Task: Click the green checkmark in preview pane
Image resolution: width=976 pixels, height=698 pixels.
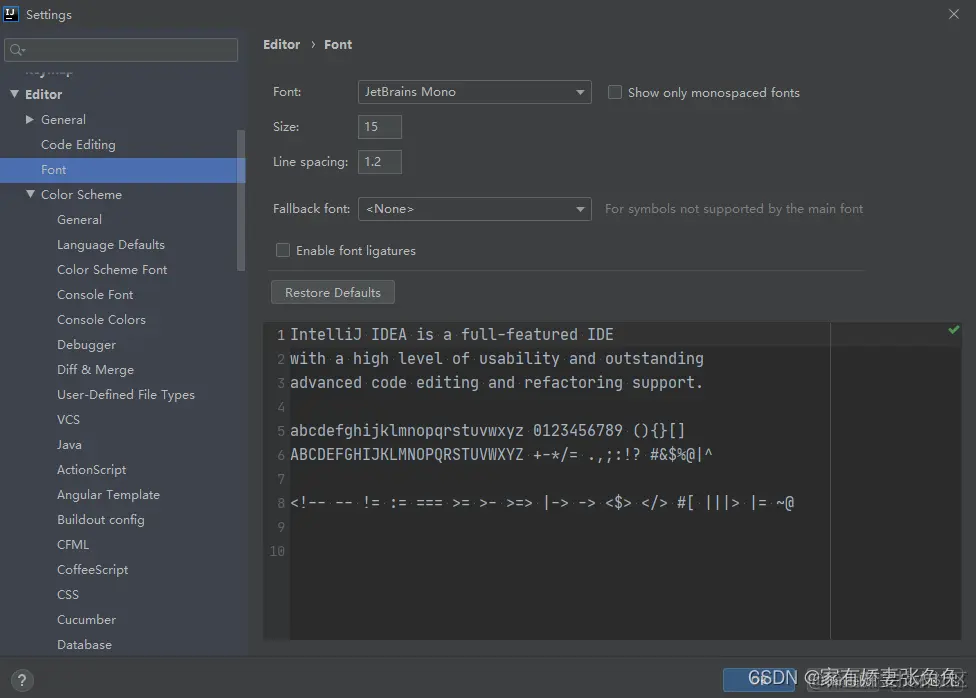Action: pyautogui.click(x=954, y=329)
